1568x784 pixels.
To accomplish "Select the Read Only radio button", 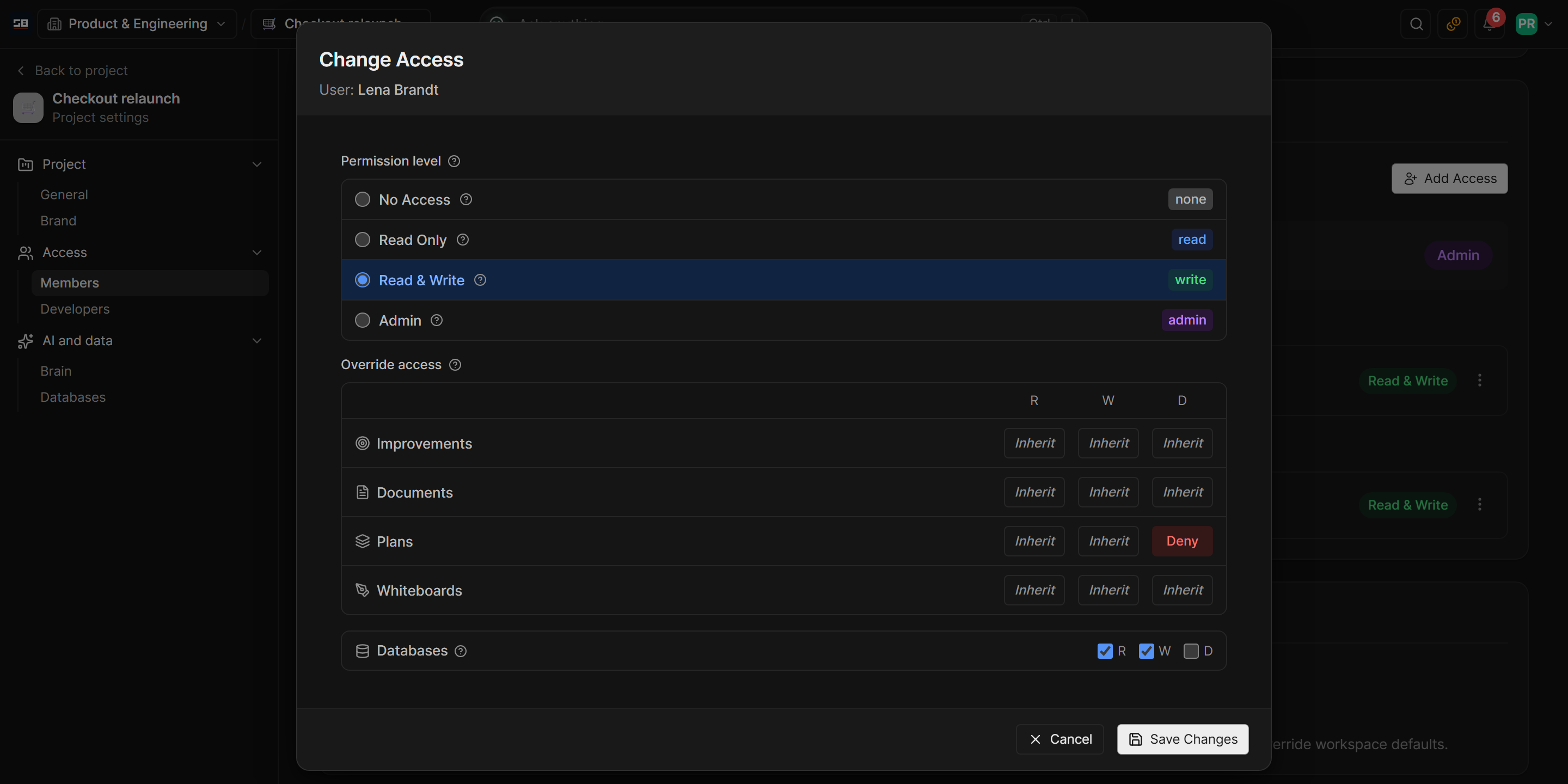I will 362,240.
